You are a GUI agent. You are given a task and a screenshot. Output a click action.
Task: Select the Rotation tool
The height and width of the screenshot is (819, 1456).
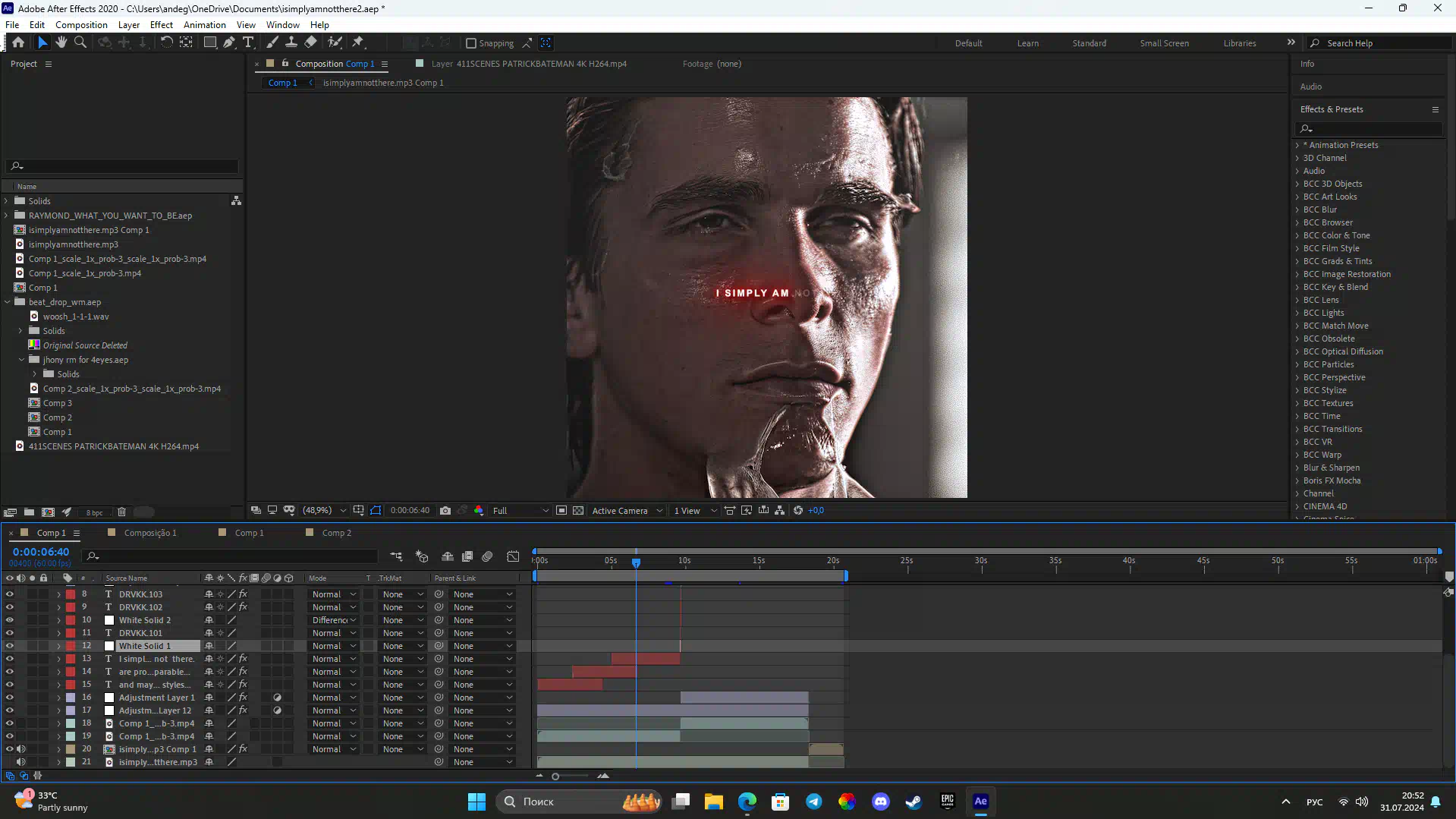tap(166, 43)
